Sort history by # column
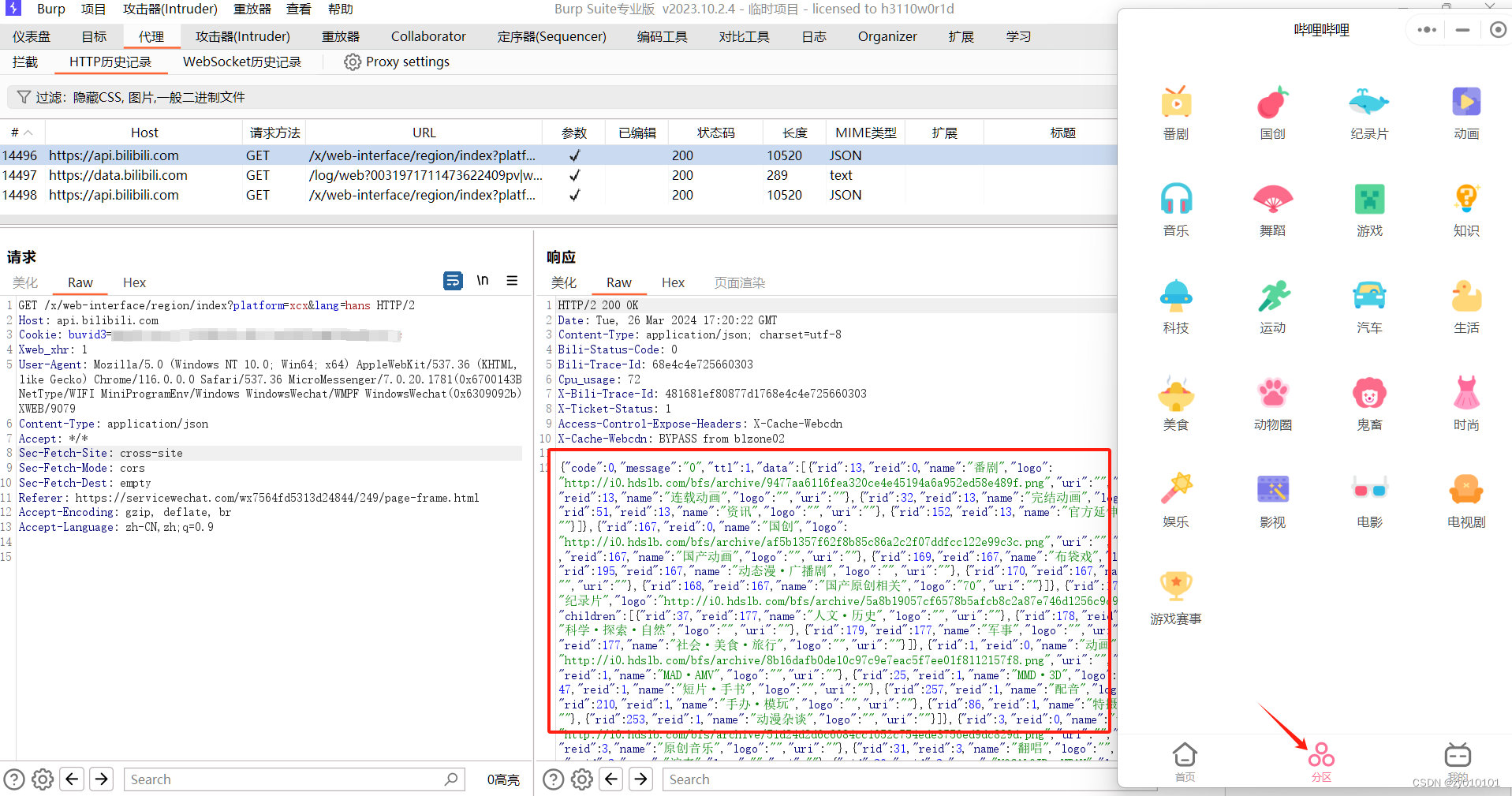 (x=22, y=133)
